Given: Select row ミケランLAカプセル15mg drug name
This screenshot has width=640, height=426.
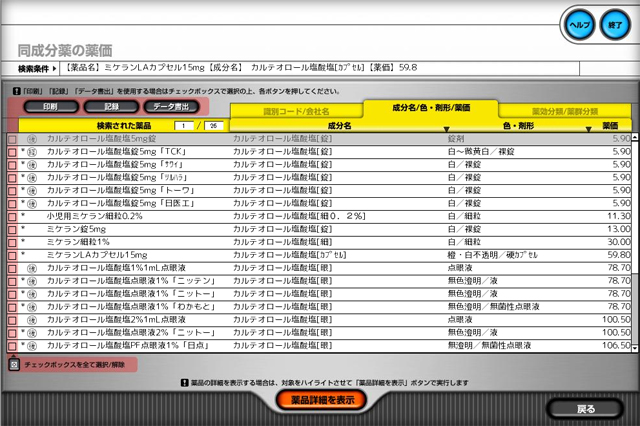Looking at the screenshot, I should click(x=97, y=255).
